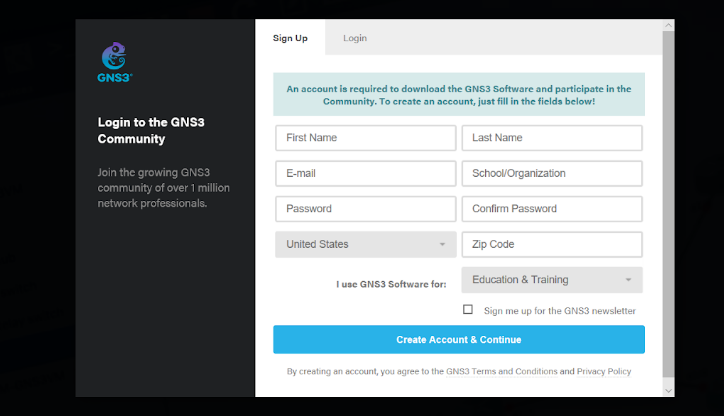Image resolution: width=724 pixels, height=416 pixels.
Task: Click the country dropdown arrow
Action: click(x=442, y=244)
